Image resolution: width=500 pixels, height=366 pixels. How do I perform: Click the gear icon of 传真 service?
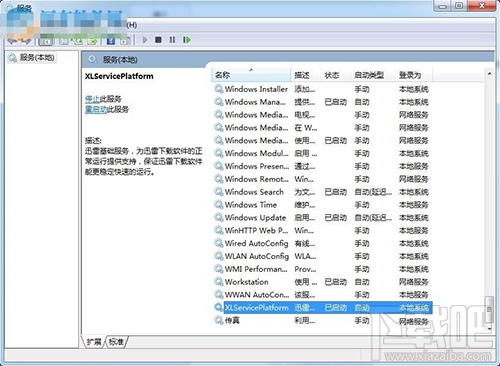pyautogui.click(x=219, y=320)
